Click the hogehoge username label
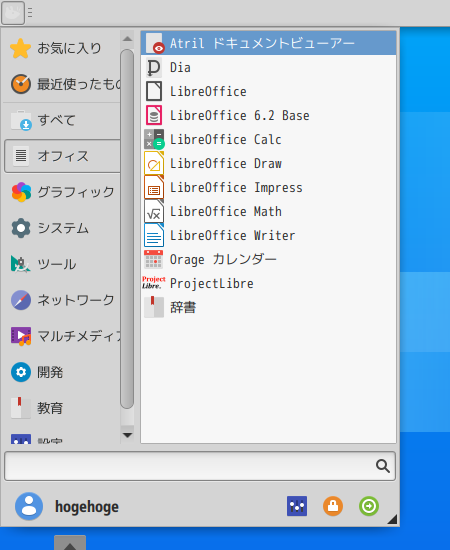Viewport: 450px width, 550px height. coord(87,507)
